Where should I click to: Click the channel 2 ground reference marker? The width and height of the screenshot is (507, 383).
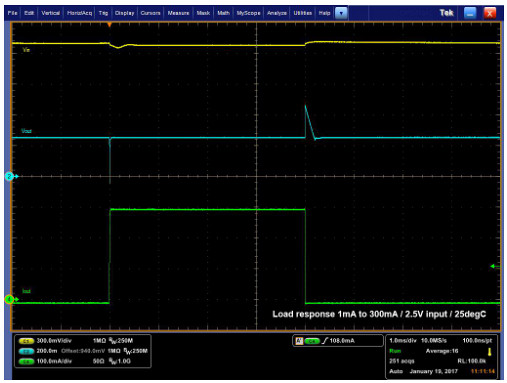tap(9, 176)
